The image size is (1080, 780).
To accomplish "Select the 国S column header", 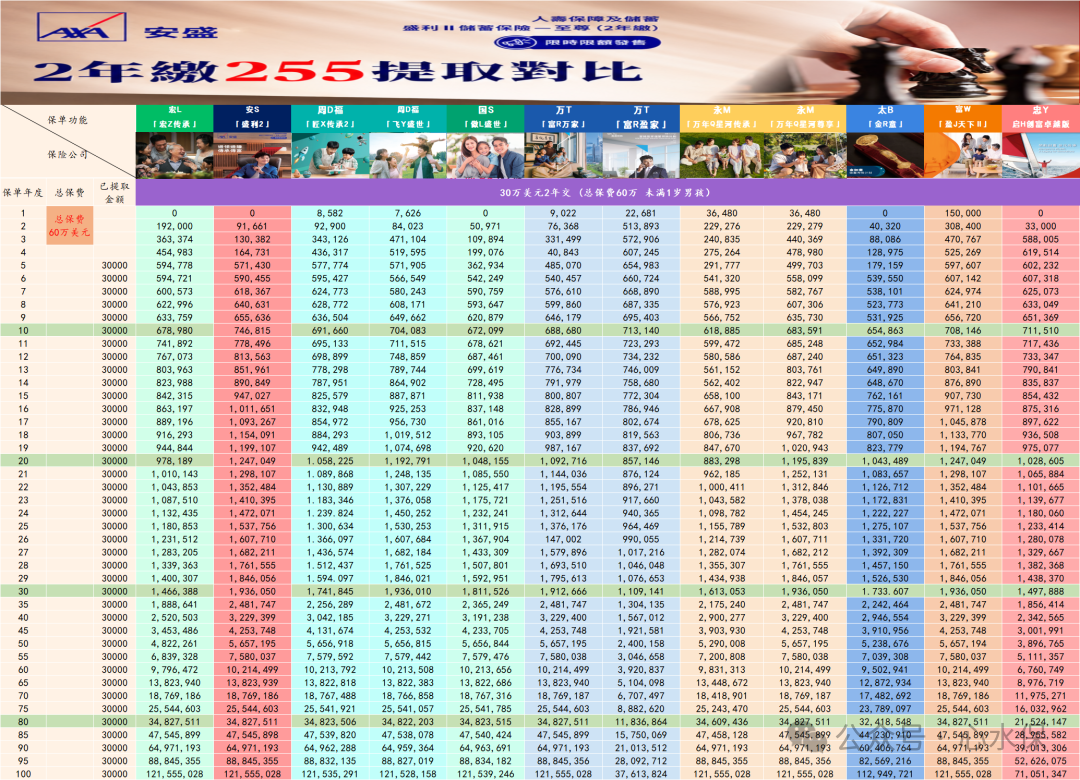I will pyautogui.click(x=486, y=110).
